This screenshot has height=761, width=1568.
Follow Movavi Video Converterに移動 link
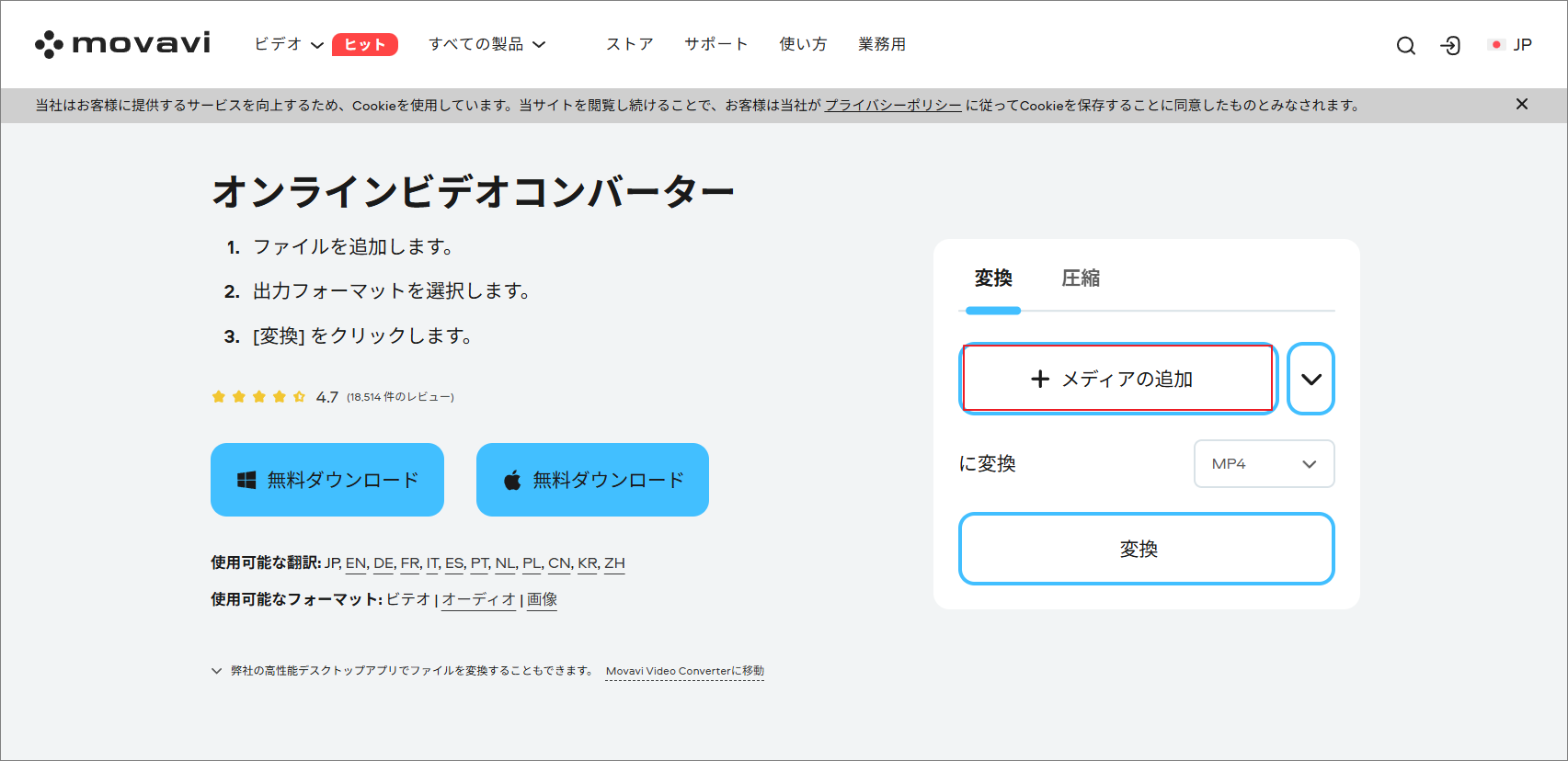point(685,671)
